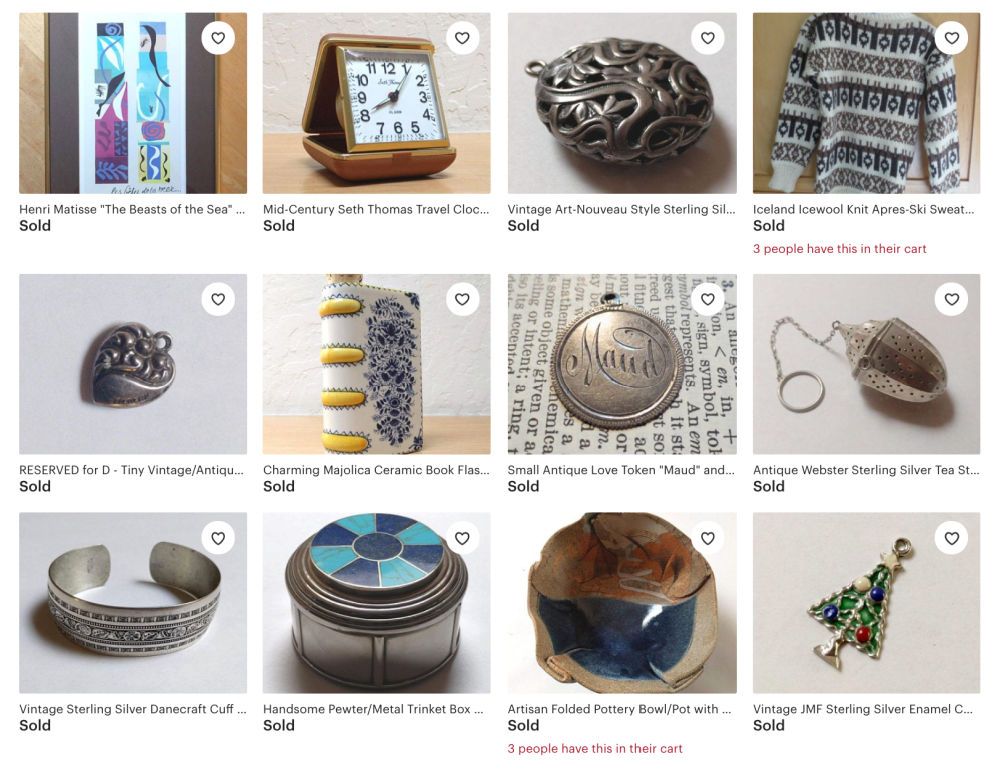The height and width of the screenshot is (769, 1000).
Task: Open the Iceland sweater product image
Action: click(866, 103)
